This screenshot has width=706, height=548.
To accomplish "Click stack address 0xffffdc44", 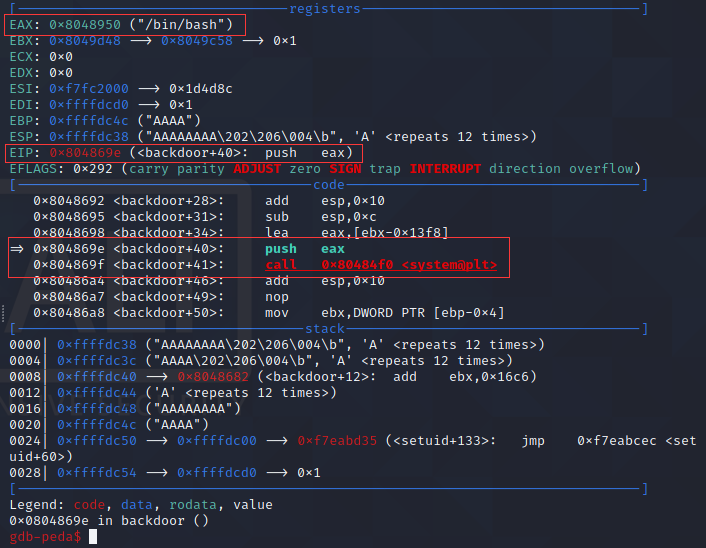I will (97, 393).
